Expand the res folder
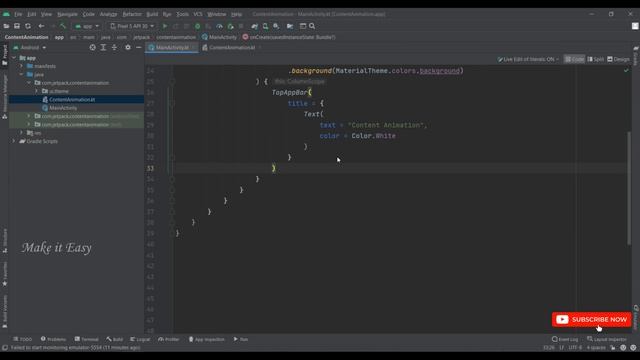The width and height of the screenshot is (640, 360). click(22, 133)
